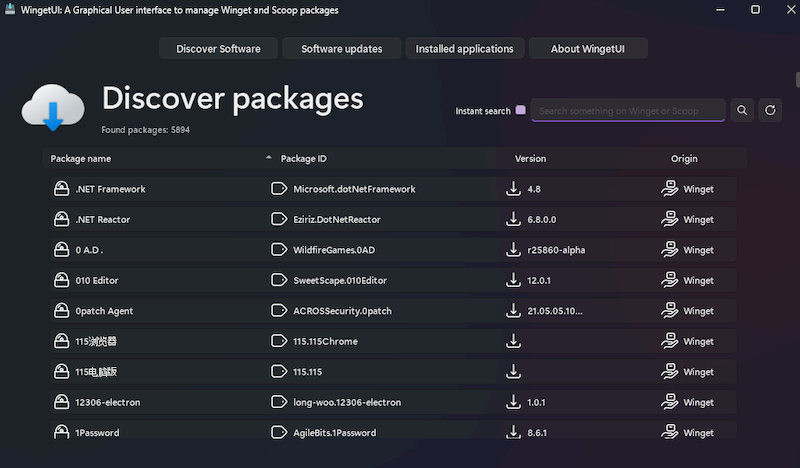Sort packages by Origin column header
This screenshot has width=800, height=468.
tap(684, 158)
